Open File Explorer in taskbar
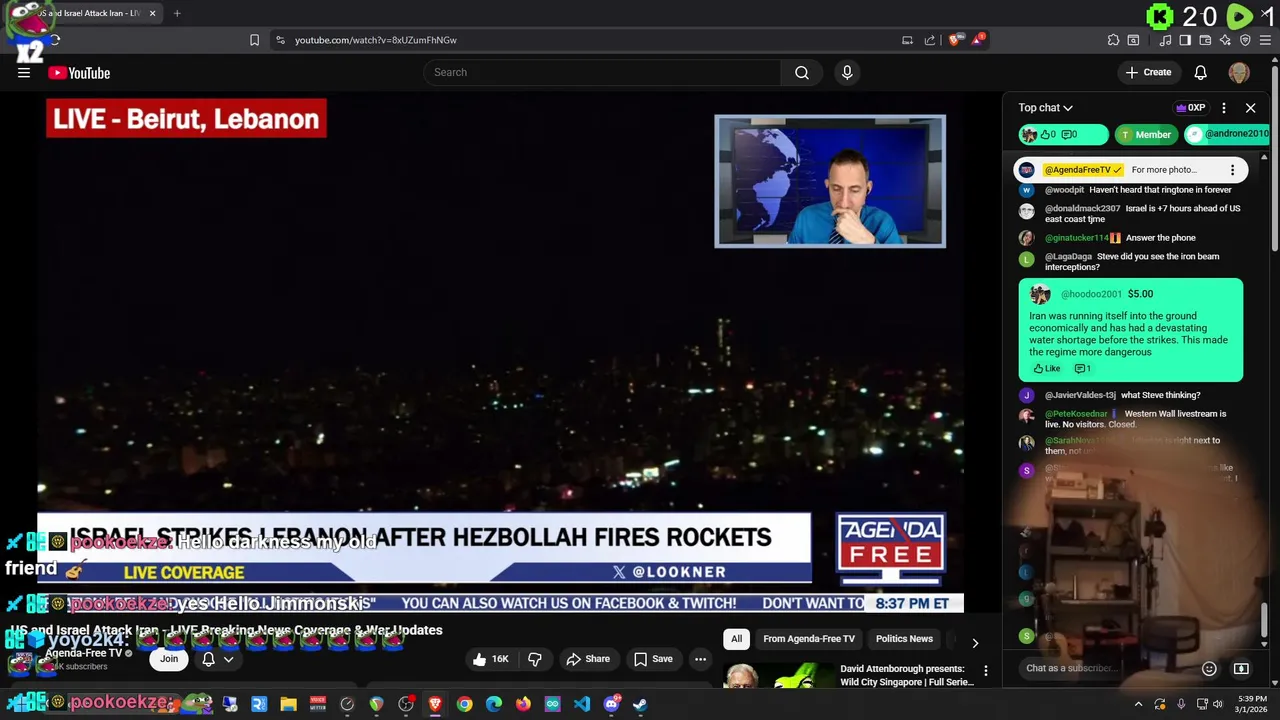This screenshot has height=720, width=1280. pos(288,704)
